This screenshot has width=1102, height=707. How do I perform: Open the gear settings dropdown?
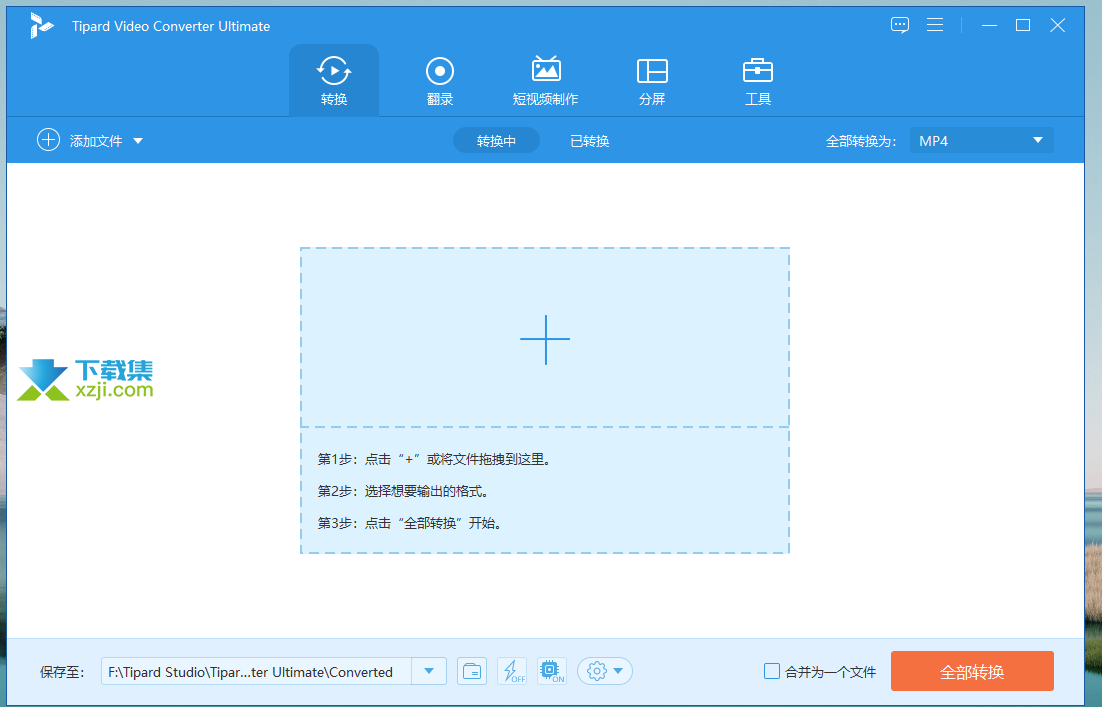(x=605, y=672)
